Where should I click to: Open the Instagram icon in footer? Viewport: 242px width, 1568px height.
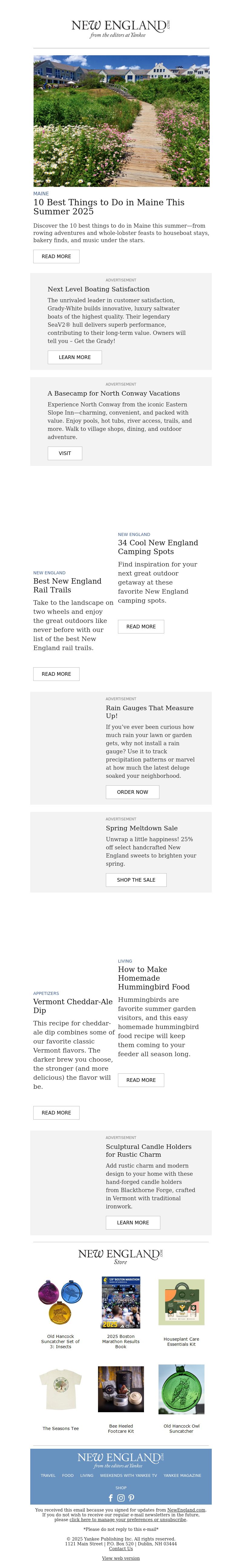121,1498
